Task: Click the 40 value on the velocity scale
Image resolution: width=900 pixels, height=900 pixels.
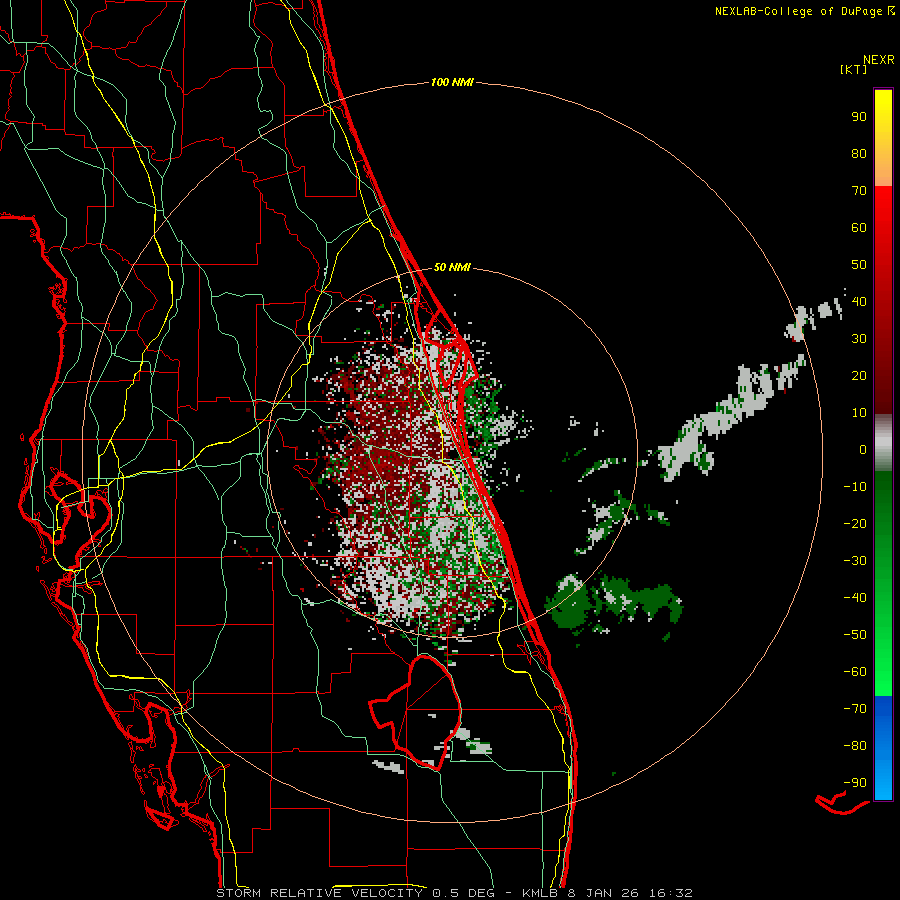Action: (x=859, y=302)
